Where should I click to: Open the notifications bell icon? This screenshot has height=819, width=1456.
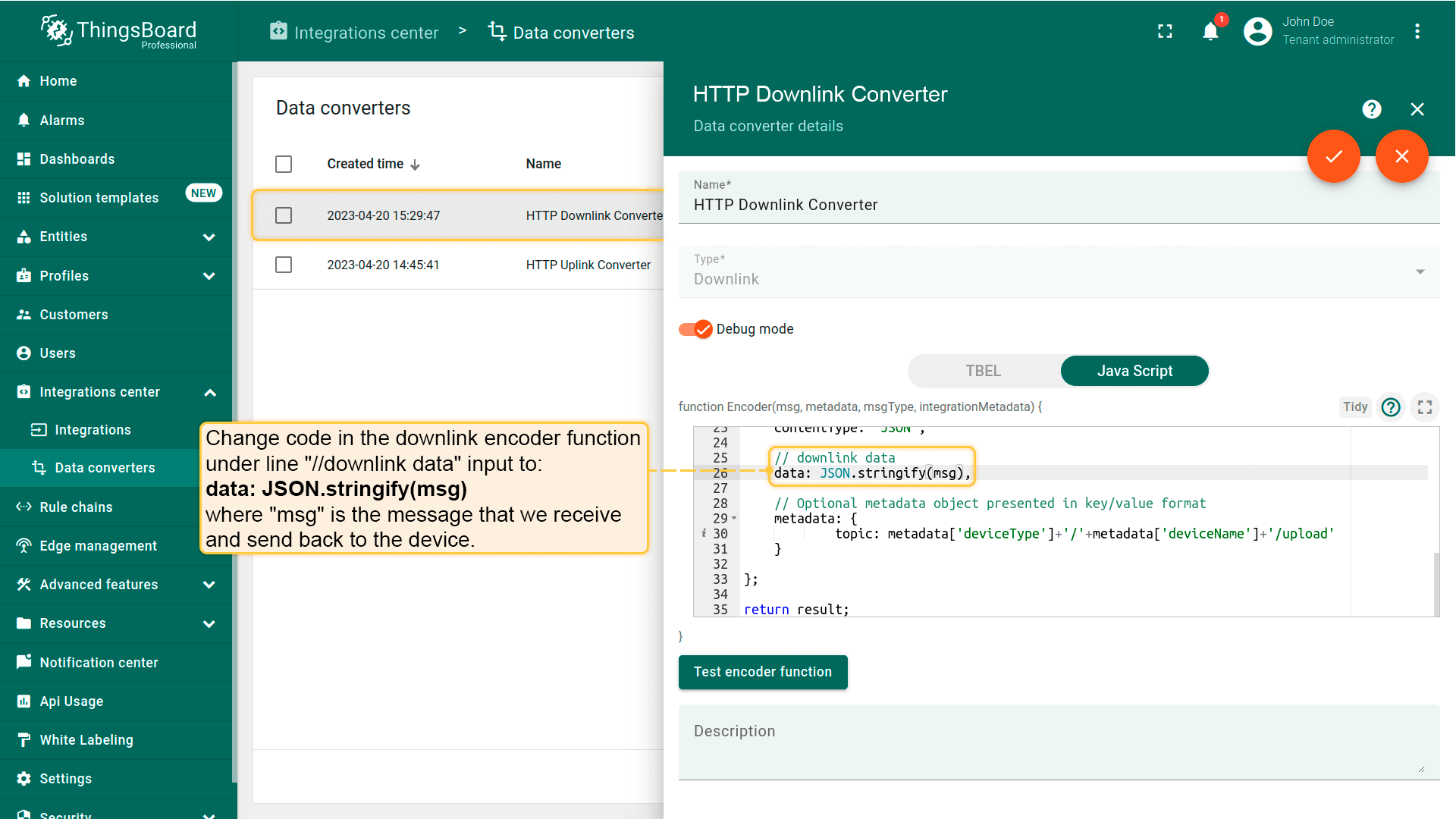[1210, 31]
